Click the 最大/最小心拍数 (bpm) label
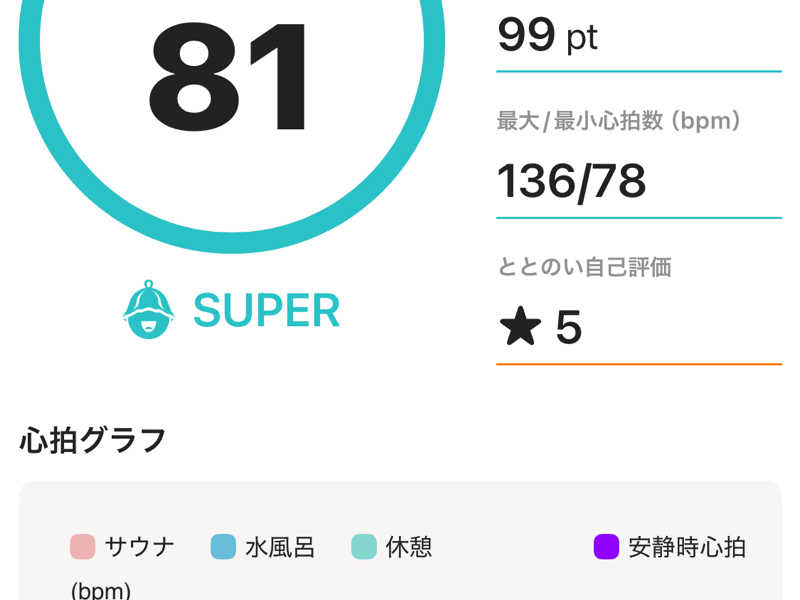The width and height of the screenshot is (800, 600). tap(619, 122)
